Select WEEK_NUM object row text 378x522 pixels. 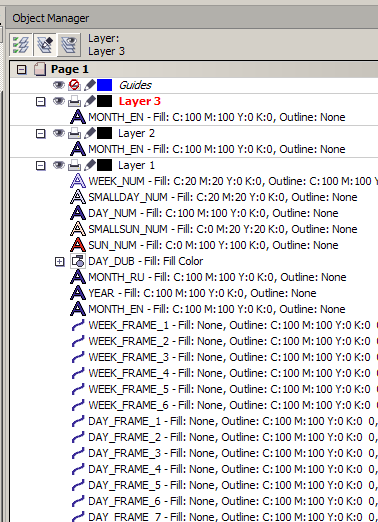click(233, 181)
